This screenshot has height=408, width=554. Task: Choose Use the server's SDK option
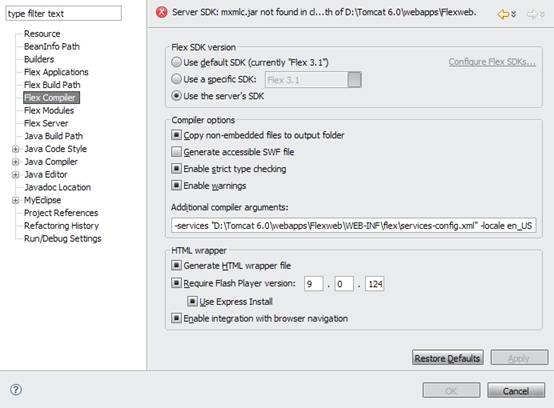176,96
